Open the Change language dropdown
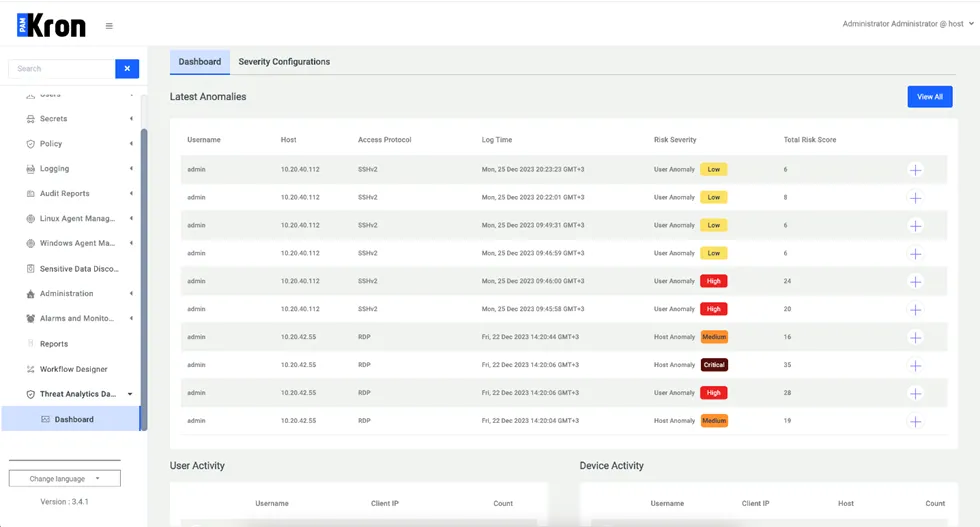The image size is (980, 527). pos(64,479)
